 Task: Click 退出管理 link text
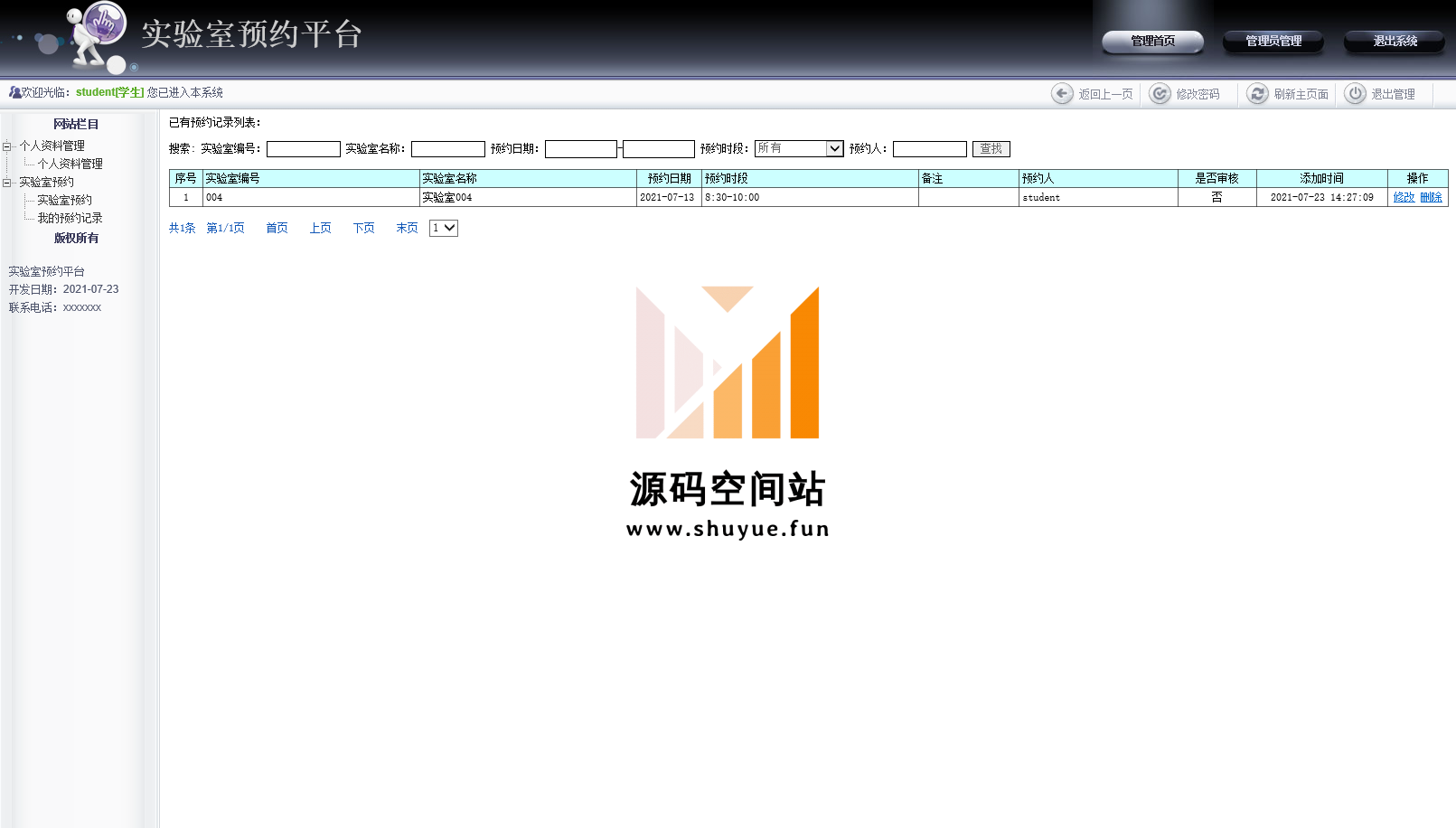point(1393,94)
